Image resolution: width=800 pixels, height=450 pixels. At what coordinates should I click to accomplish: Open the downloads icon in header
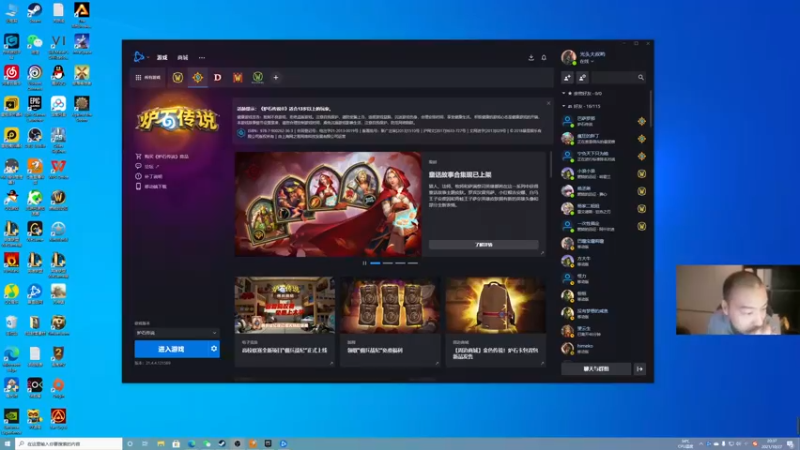[x=531, y=58]
